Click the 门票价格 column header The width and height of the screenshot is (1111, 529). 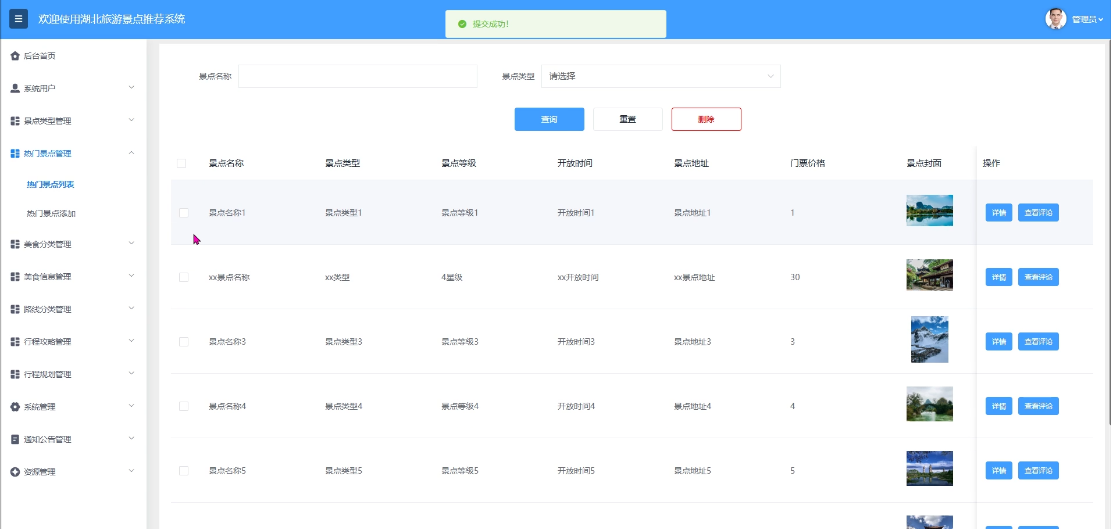[x=808, y=164]
